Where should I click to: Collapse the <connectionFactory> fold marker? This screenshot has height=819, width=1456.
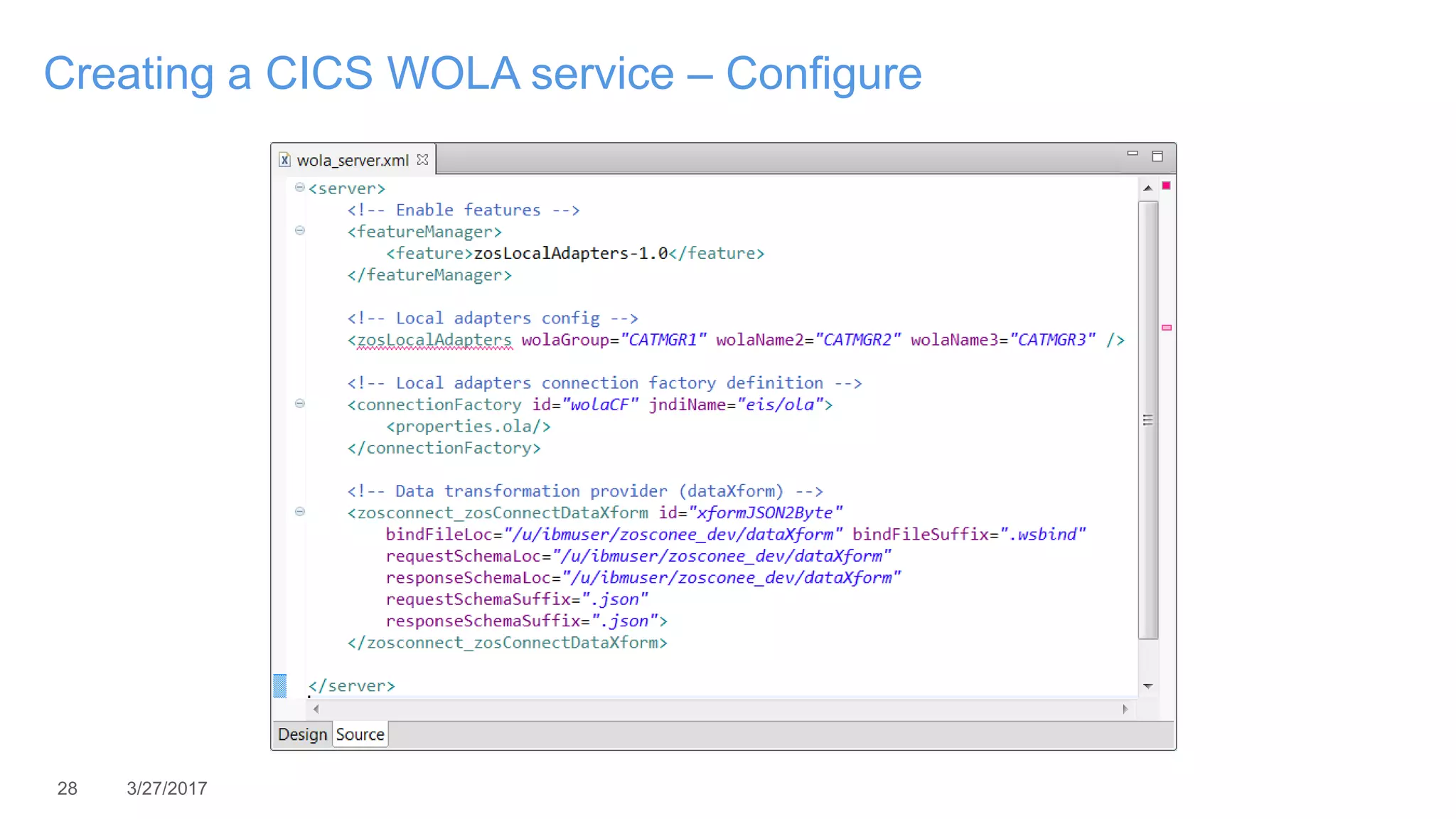pyautogui.click(x=300, y=404)
